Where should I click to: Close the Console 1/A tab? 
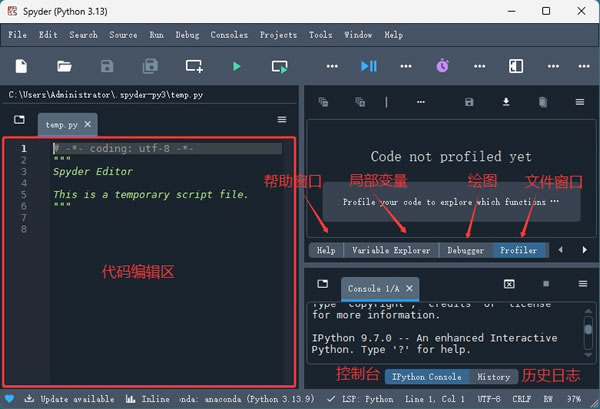point(409,288)
